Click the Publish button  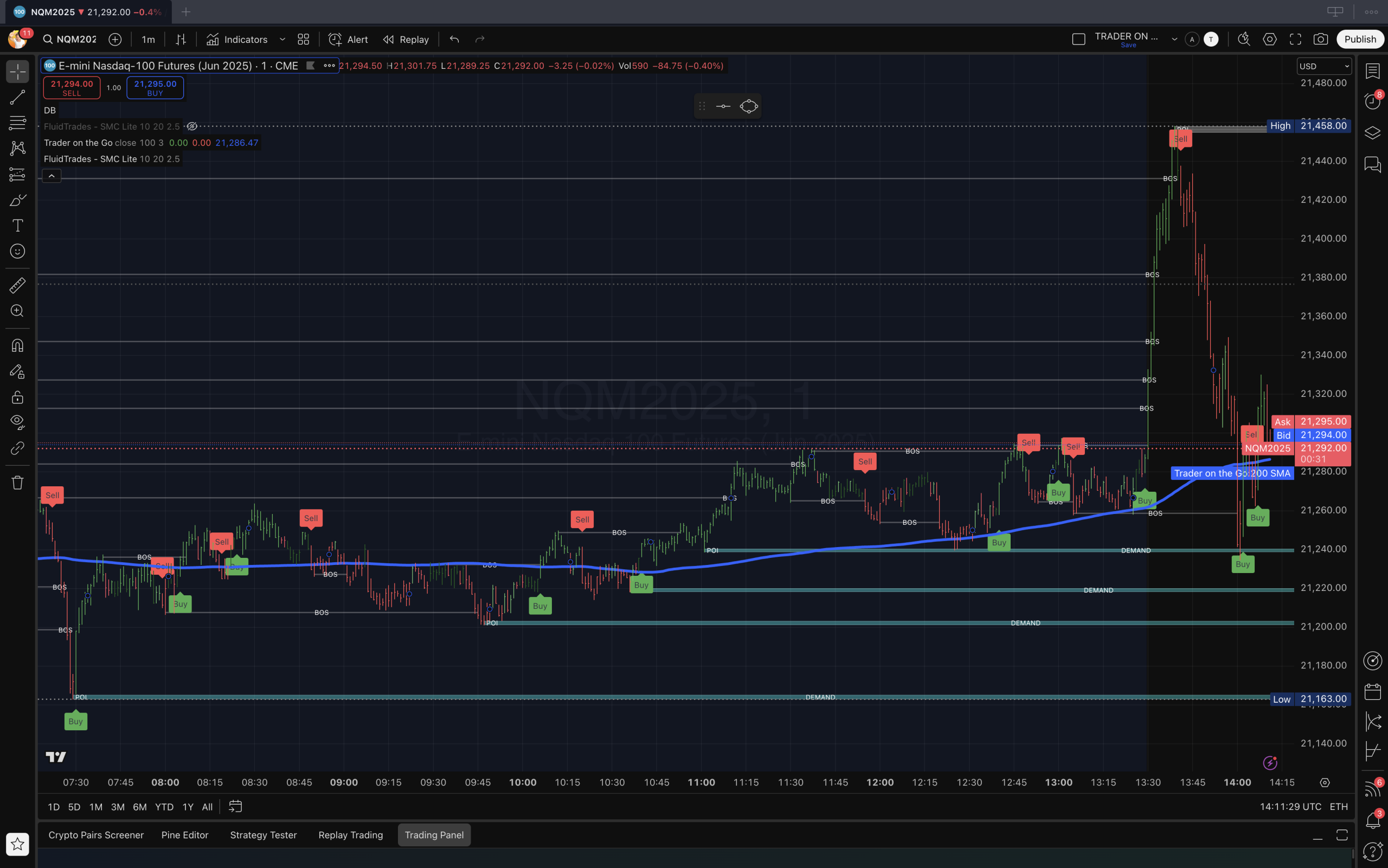(x=1360, y=39)
